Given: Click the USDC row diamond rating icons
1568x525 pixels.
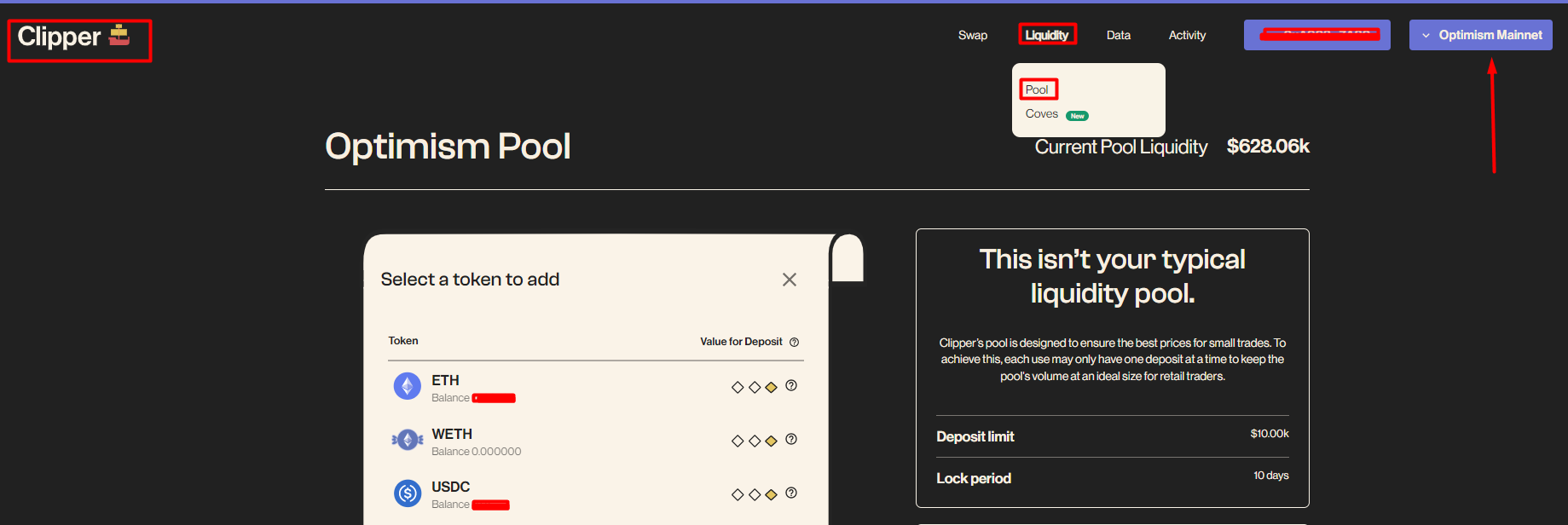Looking at the screenshot, I should click(x=755, y=494).
